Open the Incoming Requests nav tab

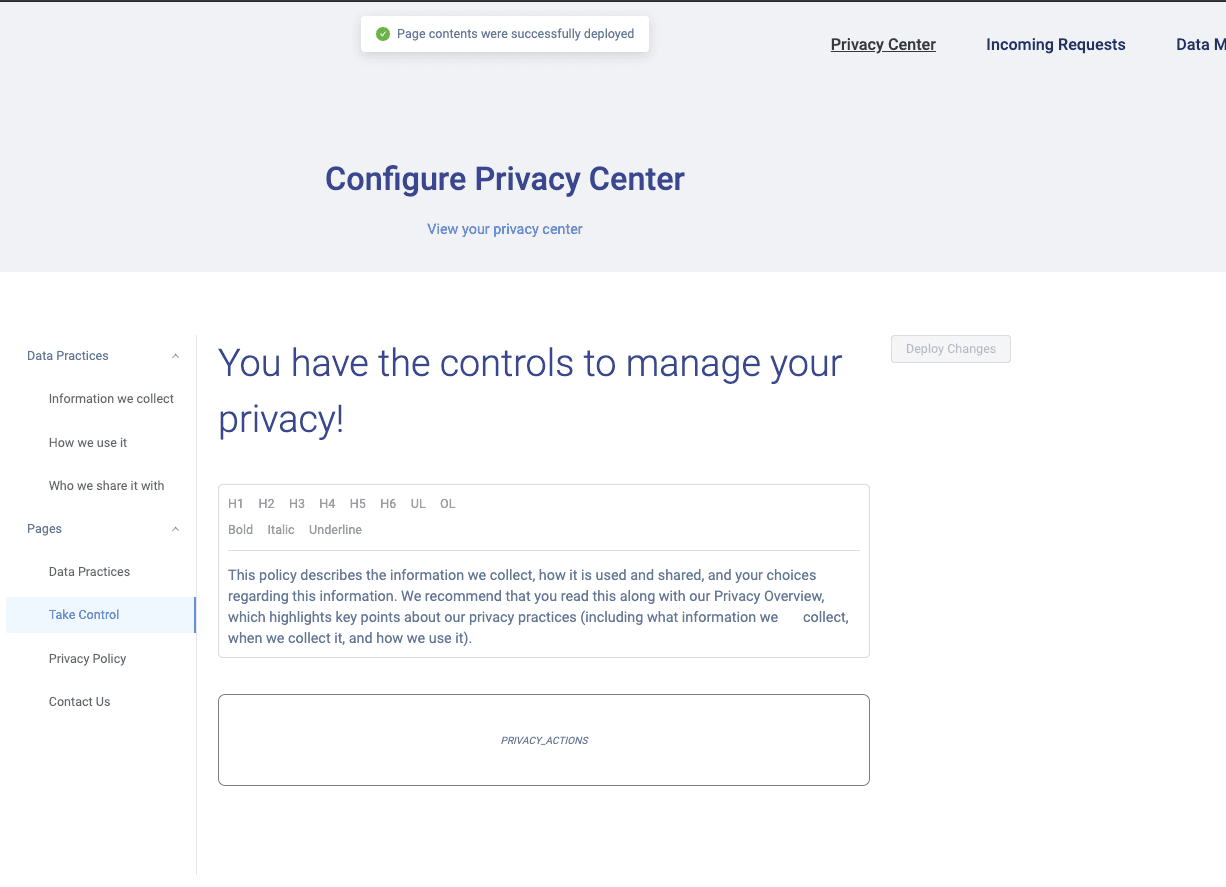click(x=1055, y=45)
